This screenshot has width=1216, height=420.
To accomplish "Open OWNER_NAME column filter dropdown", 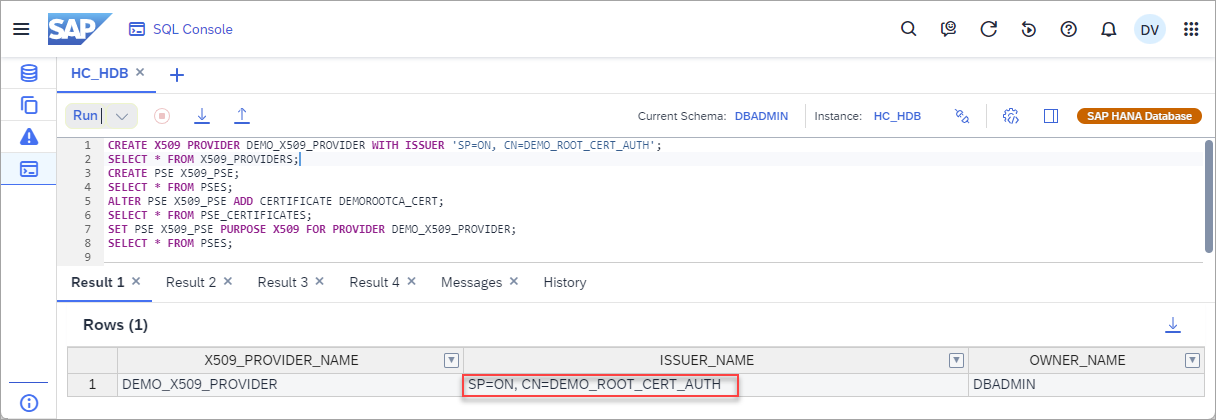I will pyautogui.click(x=1191, y=360).
